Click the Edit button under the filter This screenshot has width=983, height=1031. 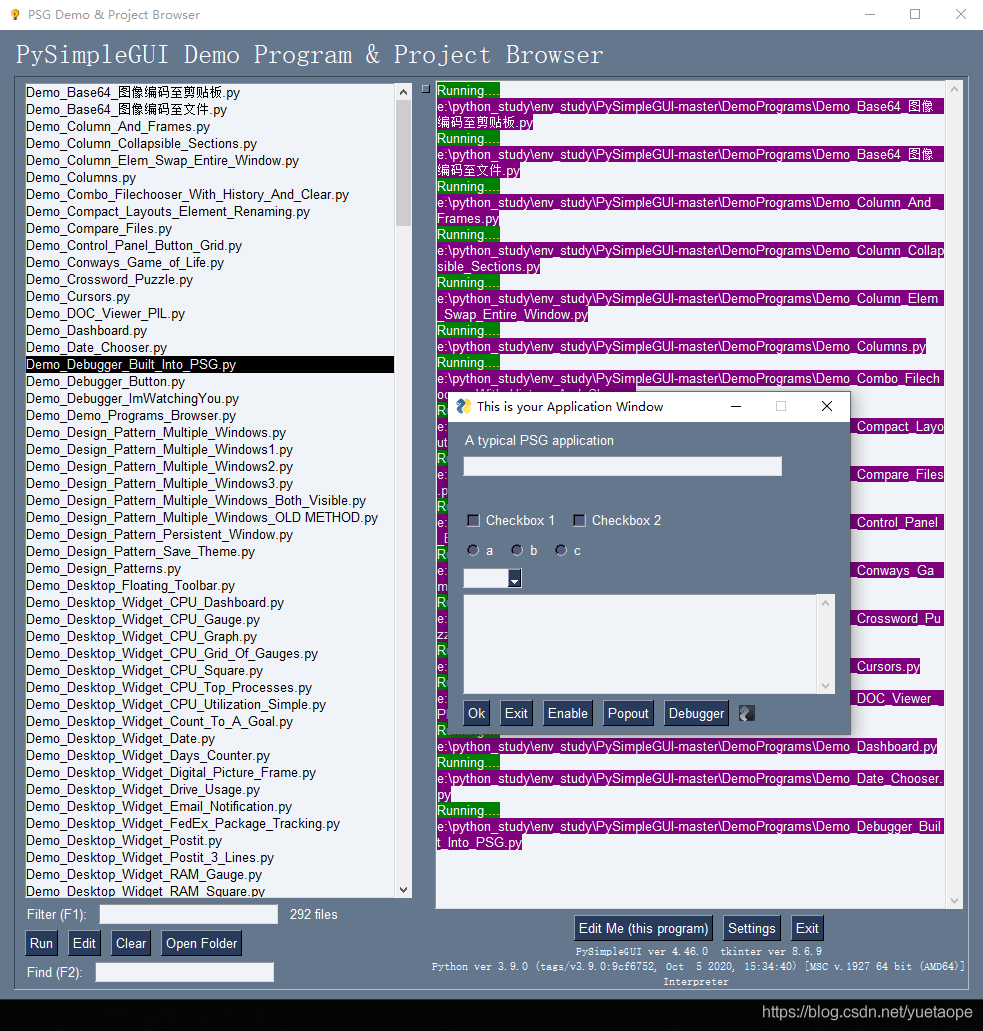(x=84, y=944)
